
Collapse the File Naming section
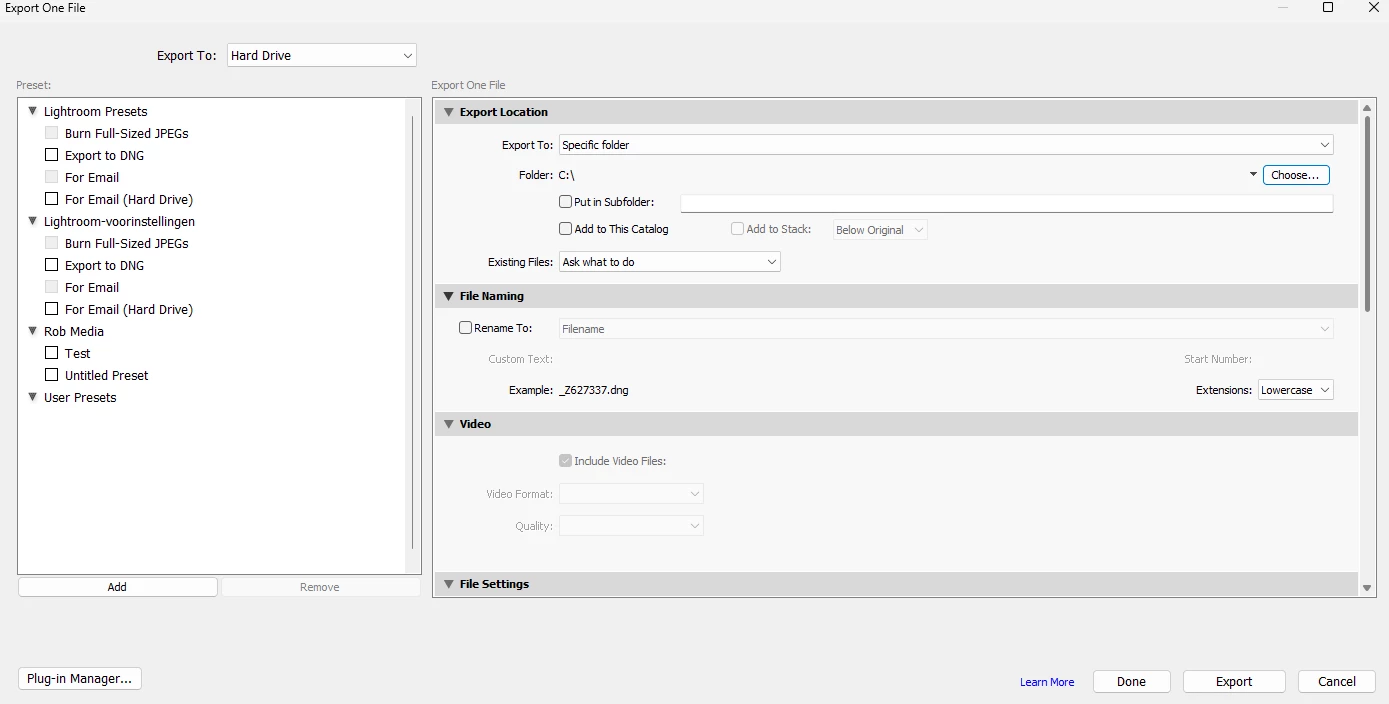pos(448,296)
